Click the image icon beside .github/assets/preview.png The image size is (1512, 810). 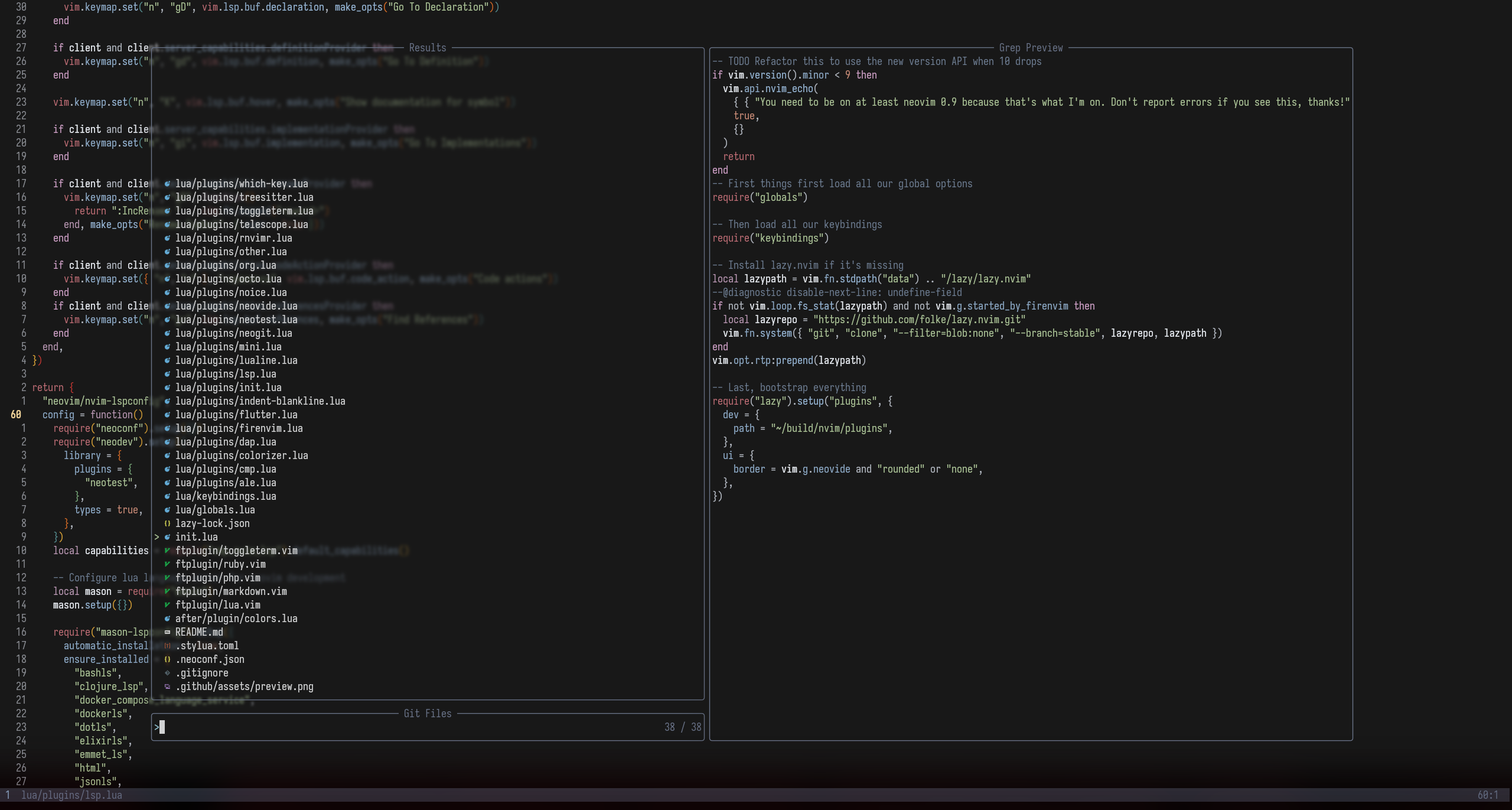coord(167,687)
